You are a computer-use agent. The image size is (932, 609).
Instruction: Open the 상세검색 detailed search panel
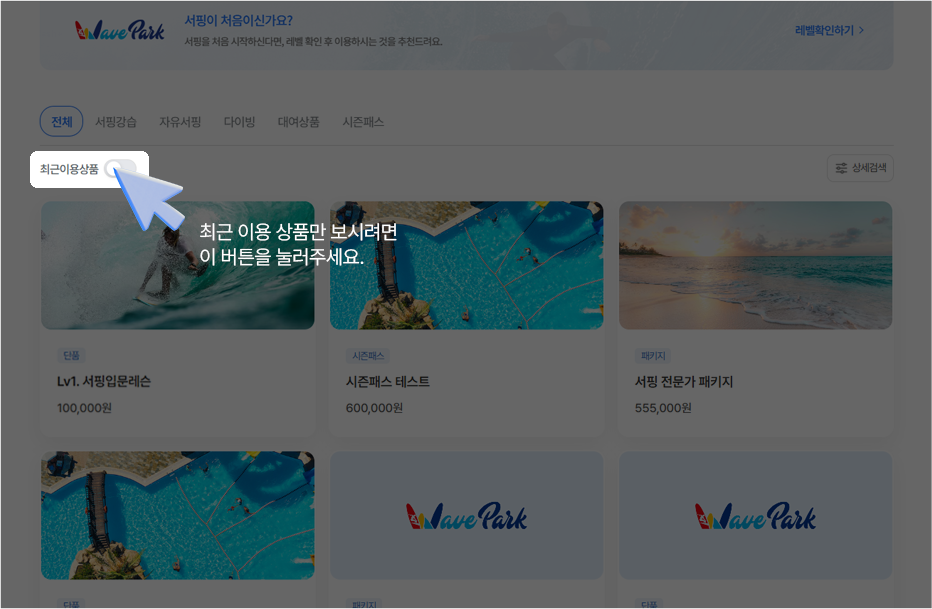[x=861, y=167]
